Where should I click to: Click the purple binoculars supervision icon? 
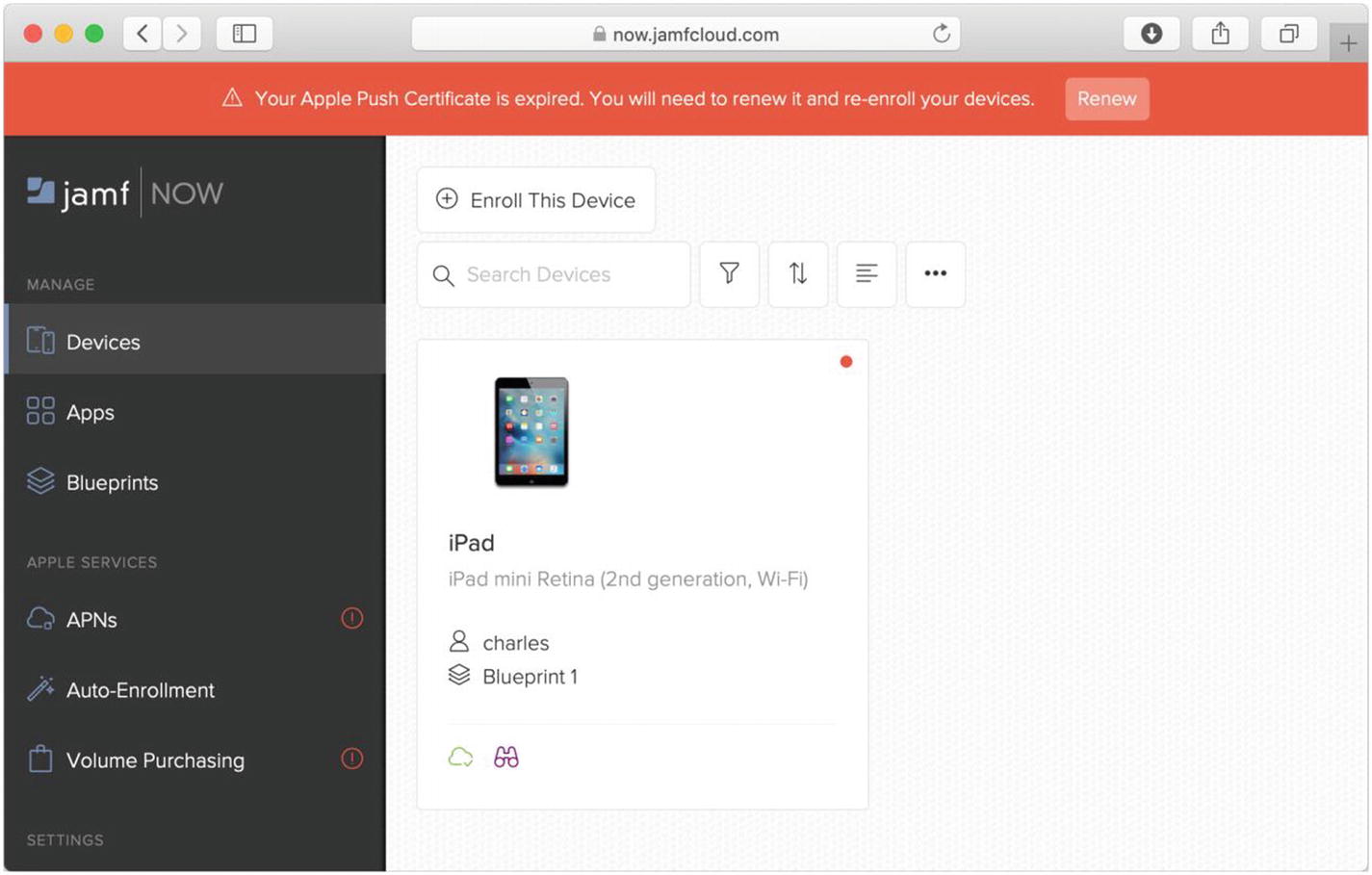point(506,758)
